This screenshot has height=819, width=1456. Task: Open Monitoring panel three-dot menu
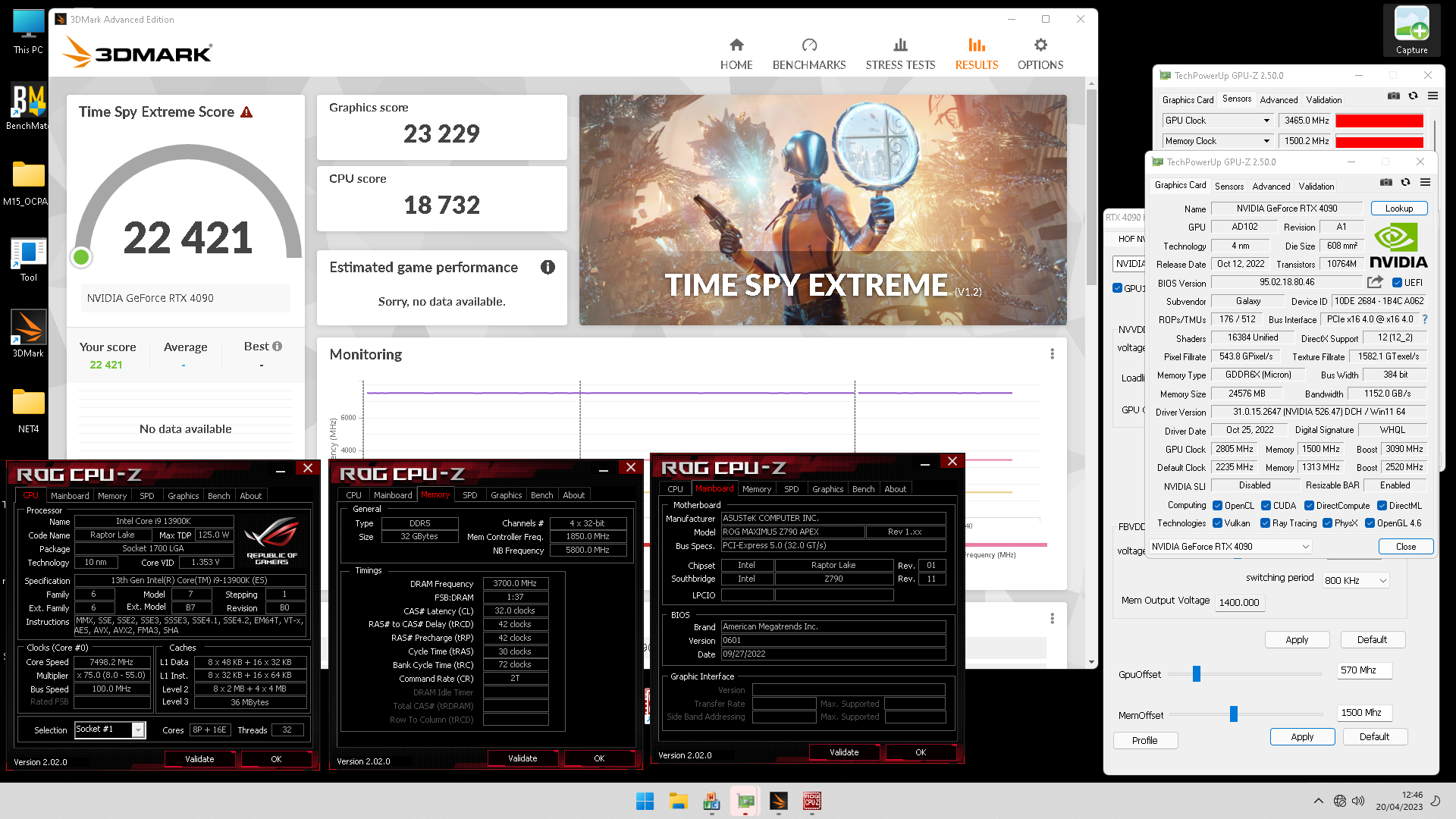click(x=1052, y=354)
